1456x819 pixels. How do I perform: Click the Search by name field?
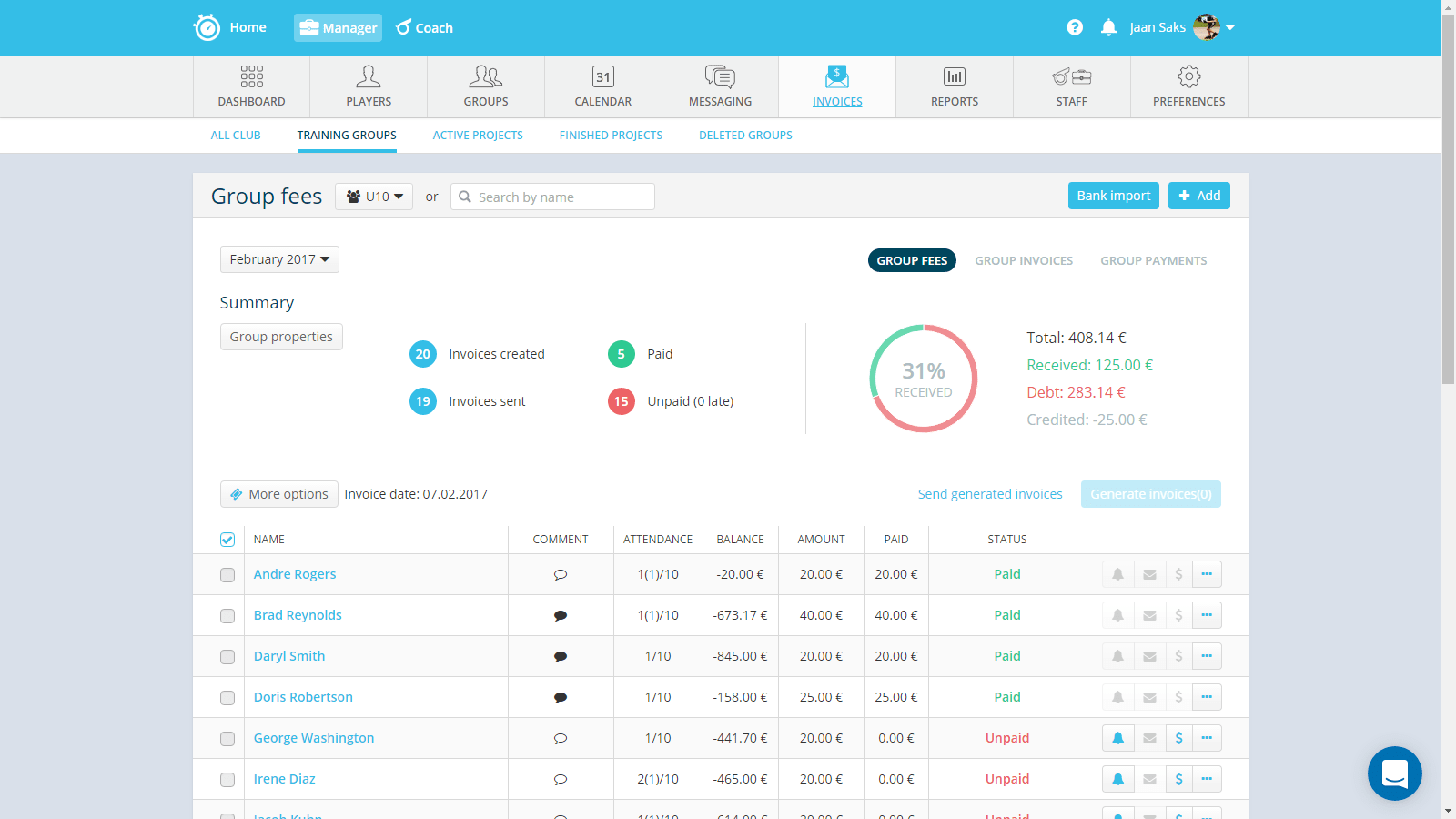(x=553, y=197)
